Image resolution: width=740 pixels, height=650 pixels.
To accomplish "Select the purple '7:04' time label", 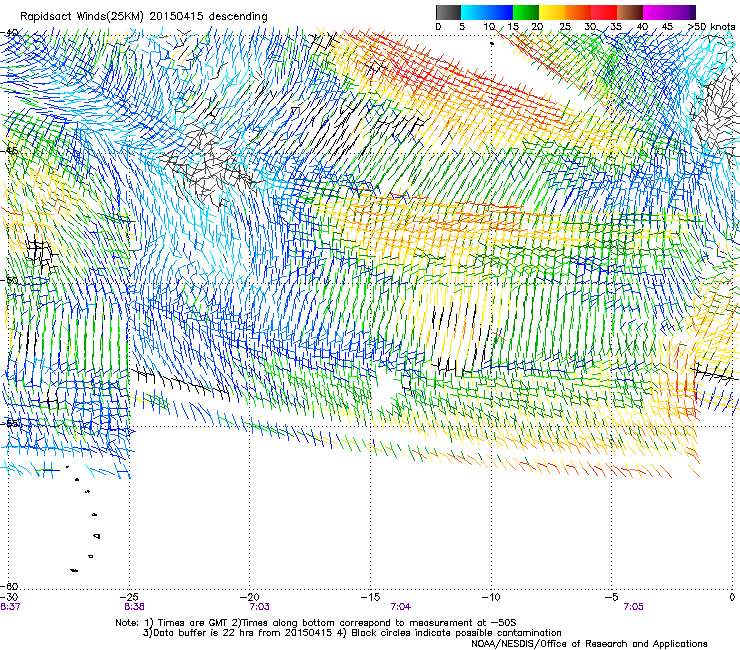I will click(x=400, y=607).
